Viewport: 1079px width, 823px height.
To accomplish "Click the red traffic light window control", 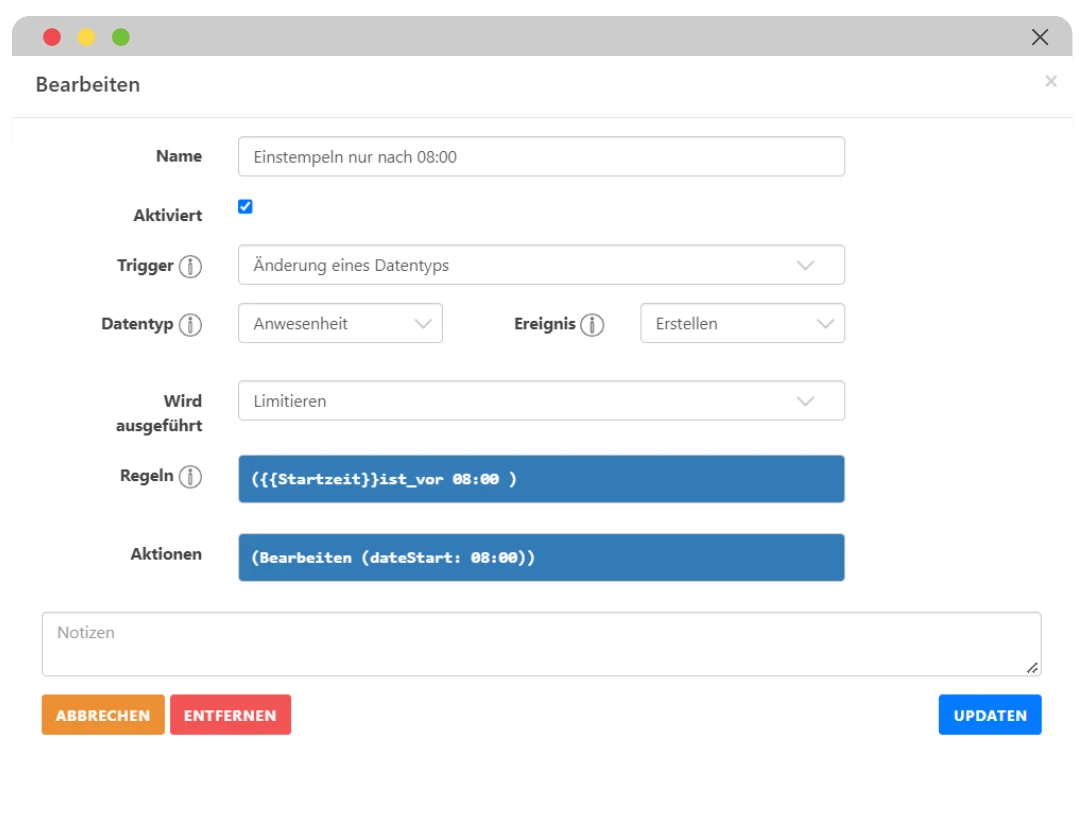I will 51,37.
